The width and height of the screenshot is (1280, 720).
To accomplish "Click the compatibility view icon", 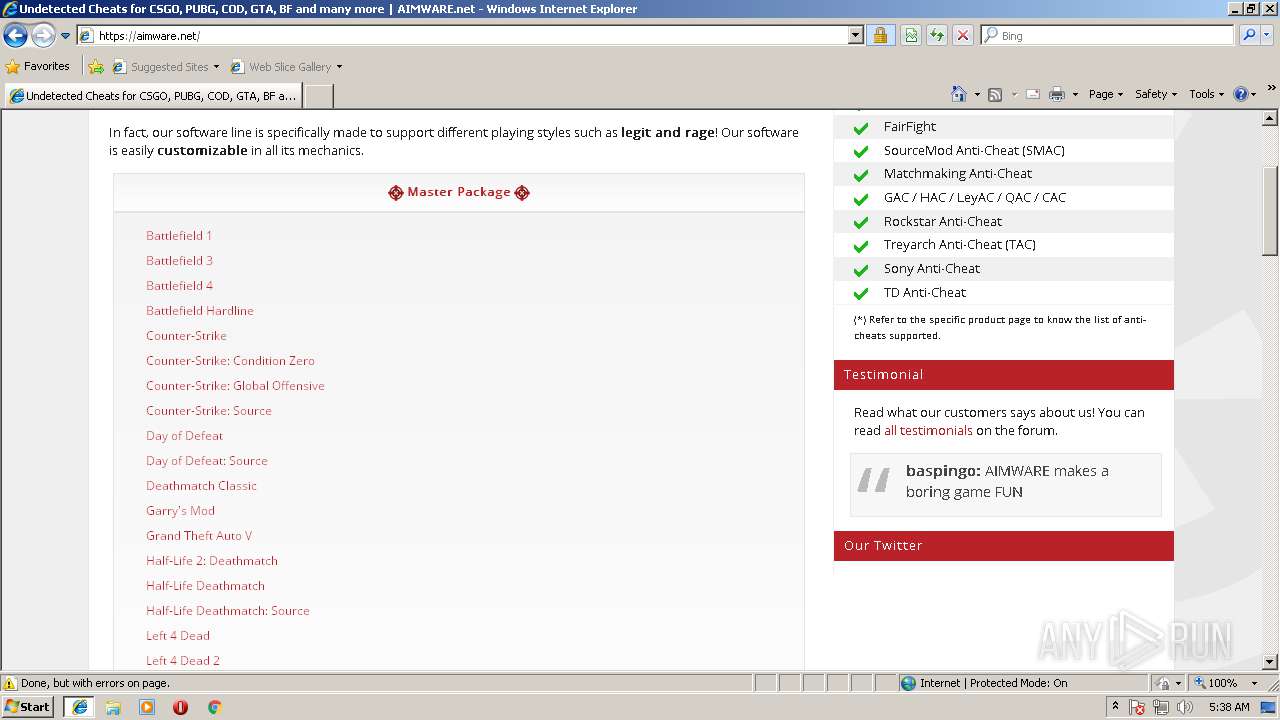I will pyautogui.click(x=911, y=35).
